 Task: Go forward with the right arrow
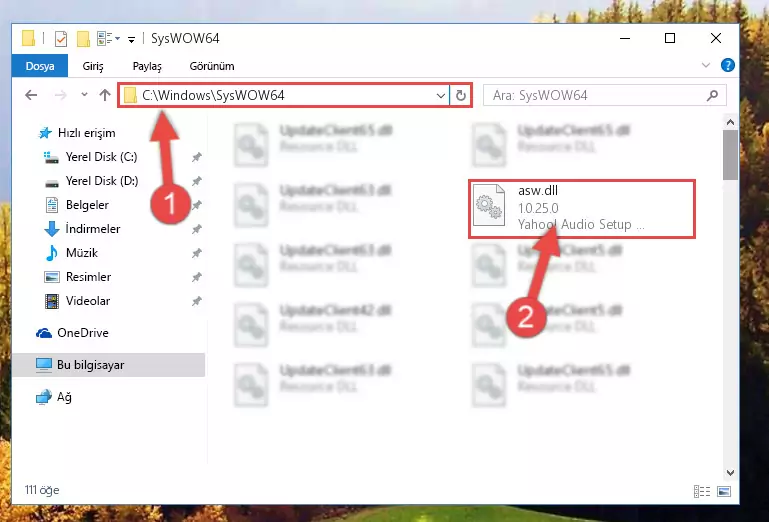[x=61, y=95]
